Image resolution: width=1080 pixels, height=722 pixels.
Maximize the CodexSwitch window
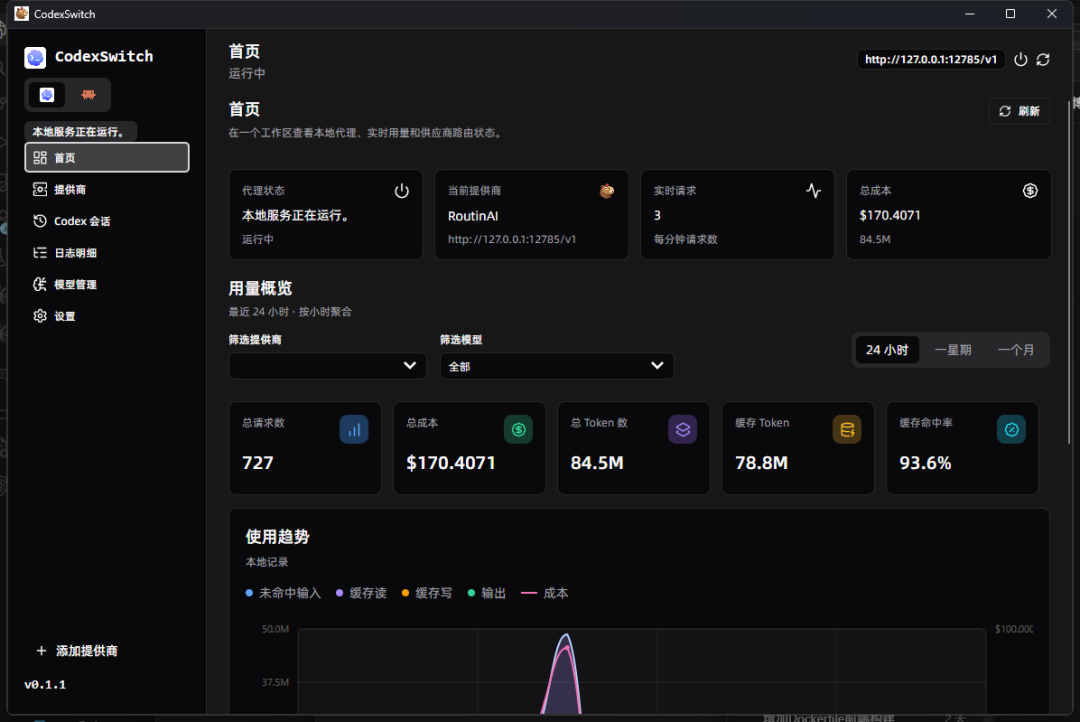coord(1010,14)
